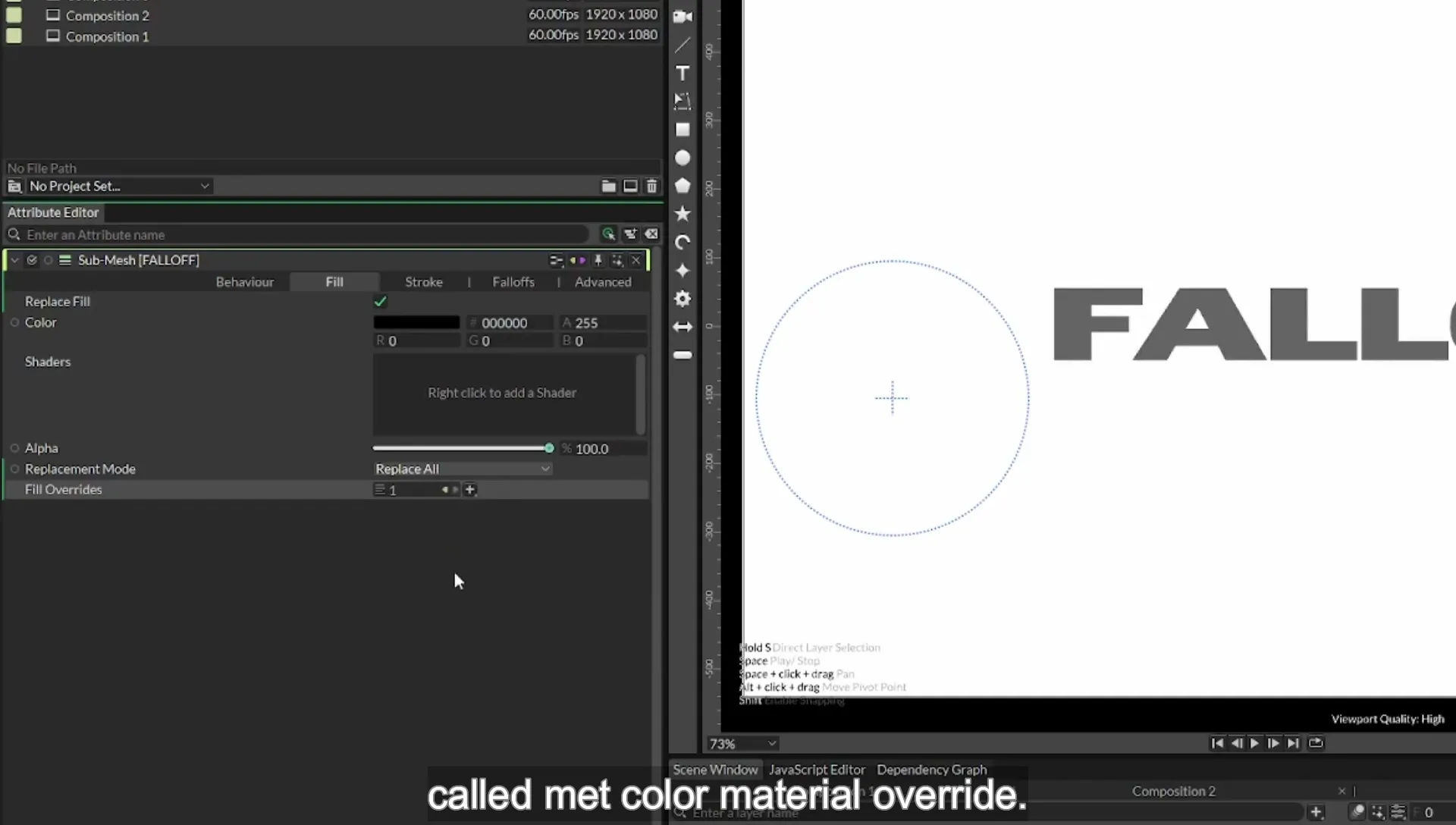Open the Advanced tab
Viewport: 1456px width, 825px height.
pos(603,282)
